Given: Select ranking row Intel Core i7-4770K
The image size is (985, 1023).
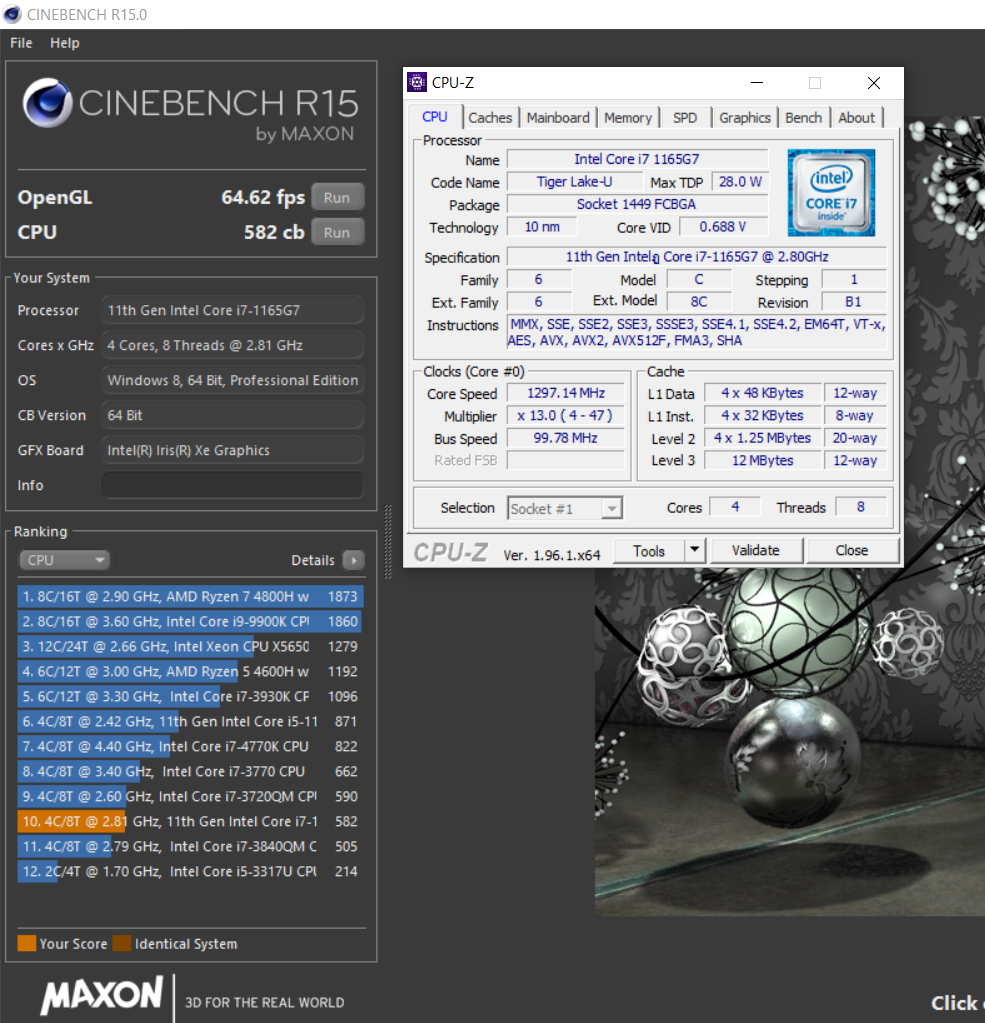Looking at the screenshot, I should point(190,746).
